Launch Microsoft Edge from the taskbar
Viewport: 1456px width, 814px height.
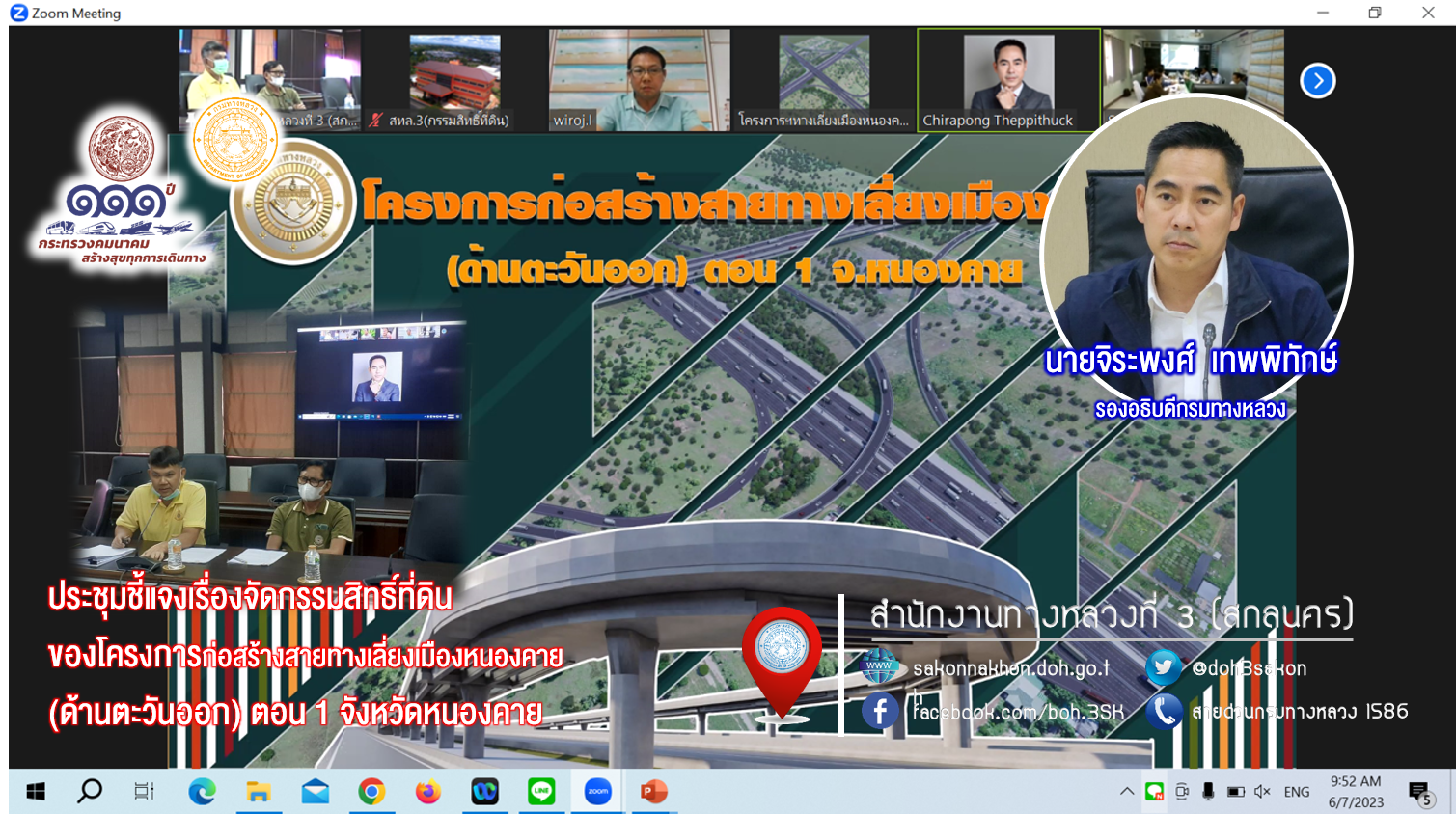point(202,792)
